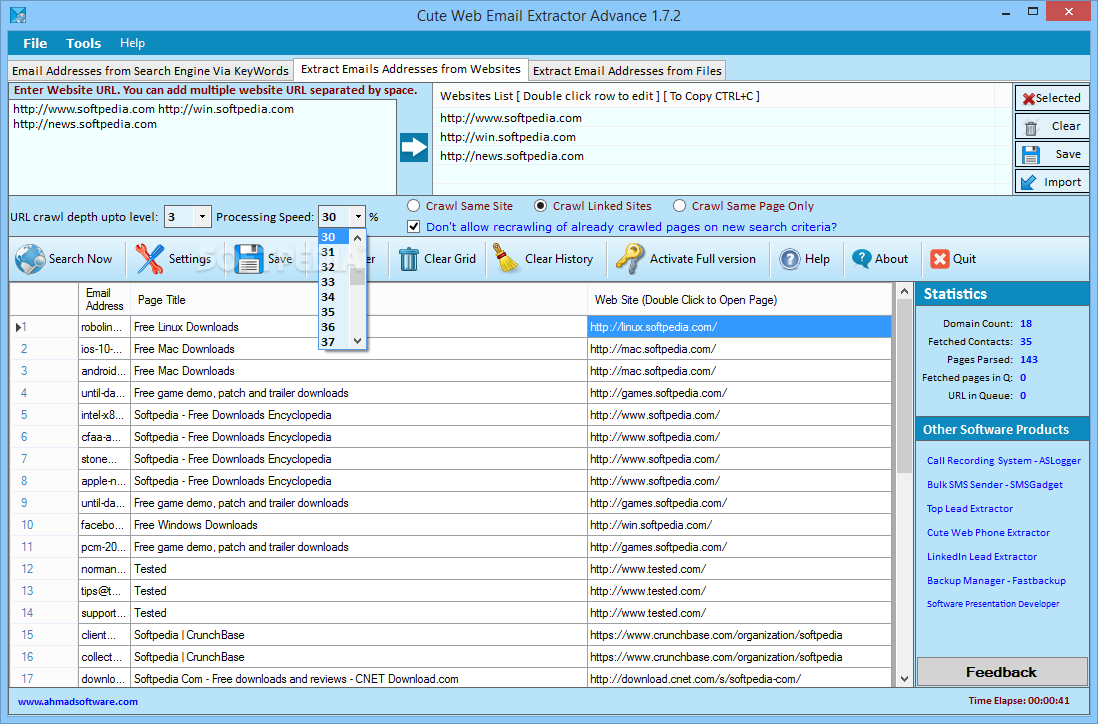Click results grid scrollbar up arrow
The height and width of the screenshot is (724, 1098).
pos(904,291)
